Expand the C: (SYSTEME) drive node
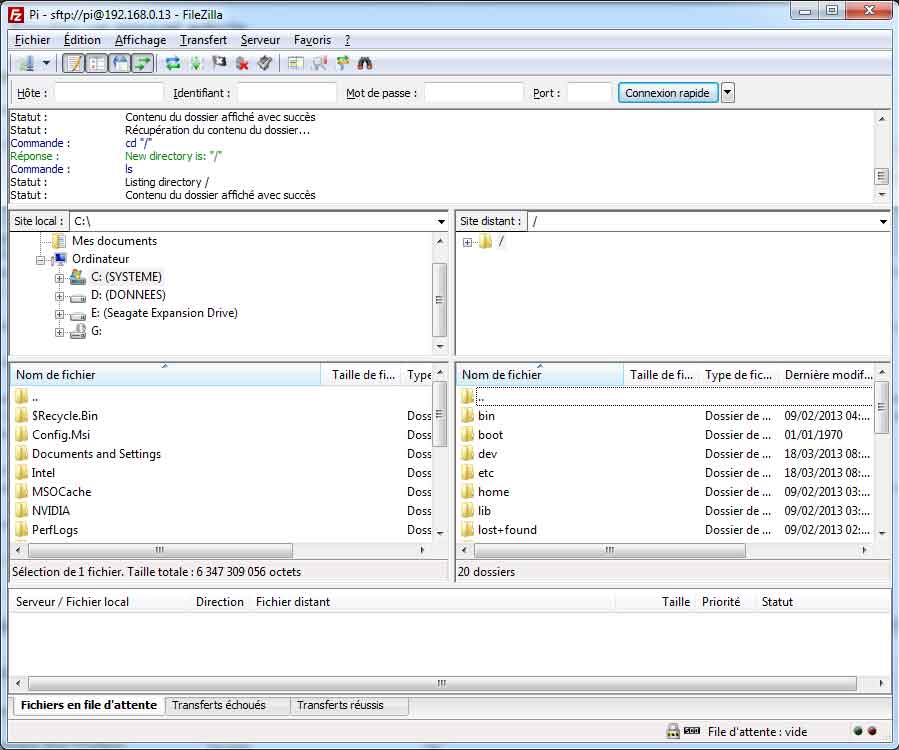The height and width of the screenshot is (750, 899). (59, 278)
